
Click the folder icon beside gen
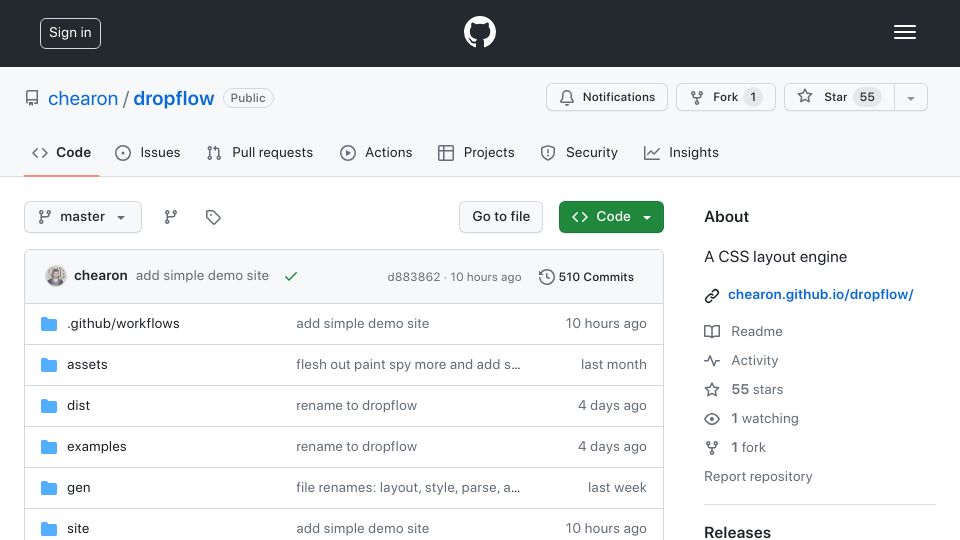pyautogui.click(x=49, y=488)
